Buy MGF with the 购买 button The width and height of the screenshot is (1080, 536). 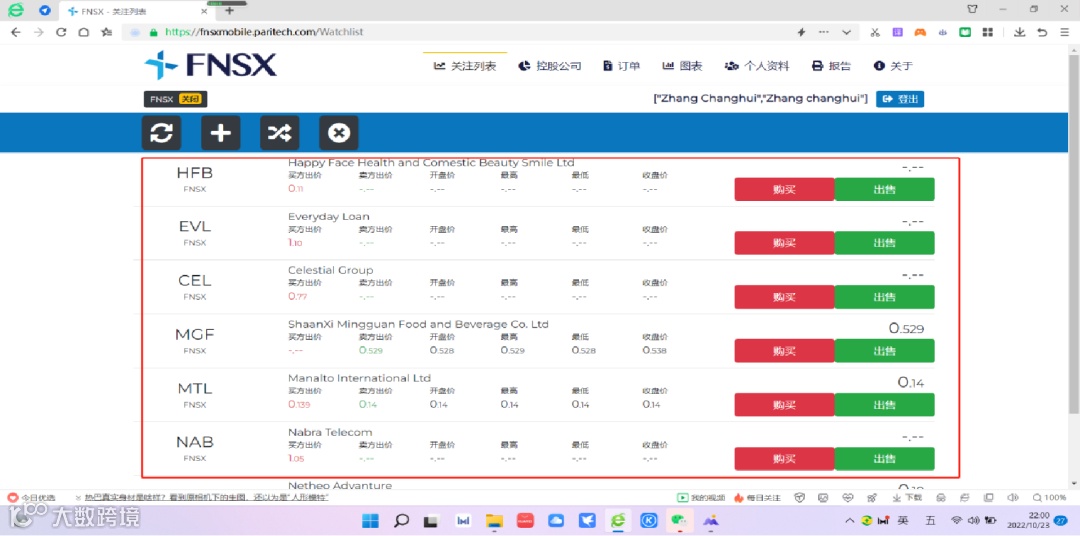785,351
